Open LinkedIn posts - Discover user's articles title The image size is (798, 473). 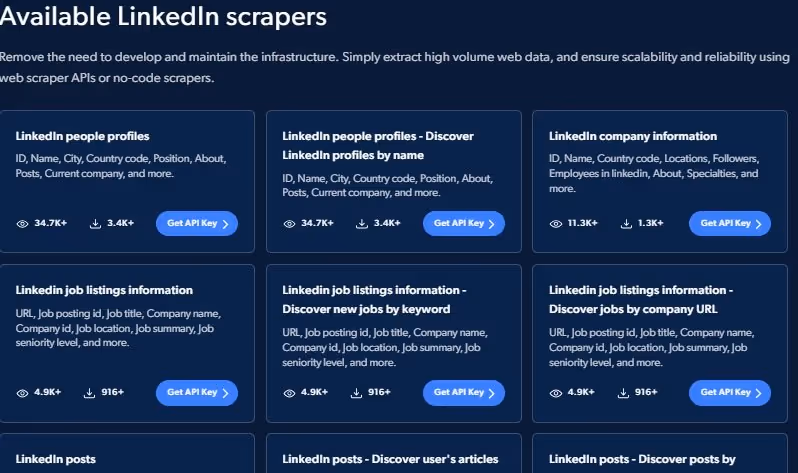390,459
